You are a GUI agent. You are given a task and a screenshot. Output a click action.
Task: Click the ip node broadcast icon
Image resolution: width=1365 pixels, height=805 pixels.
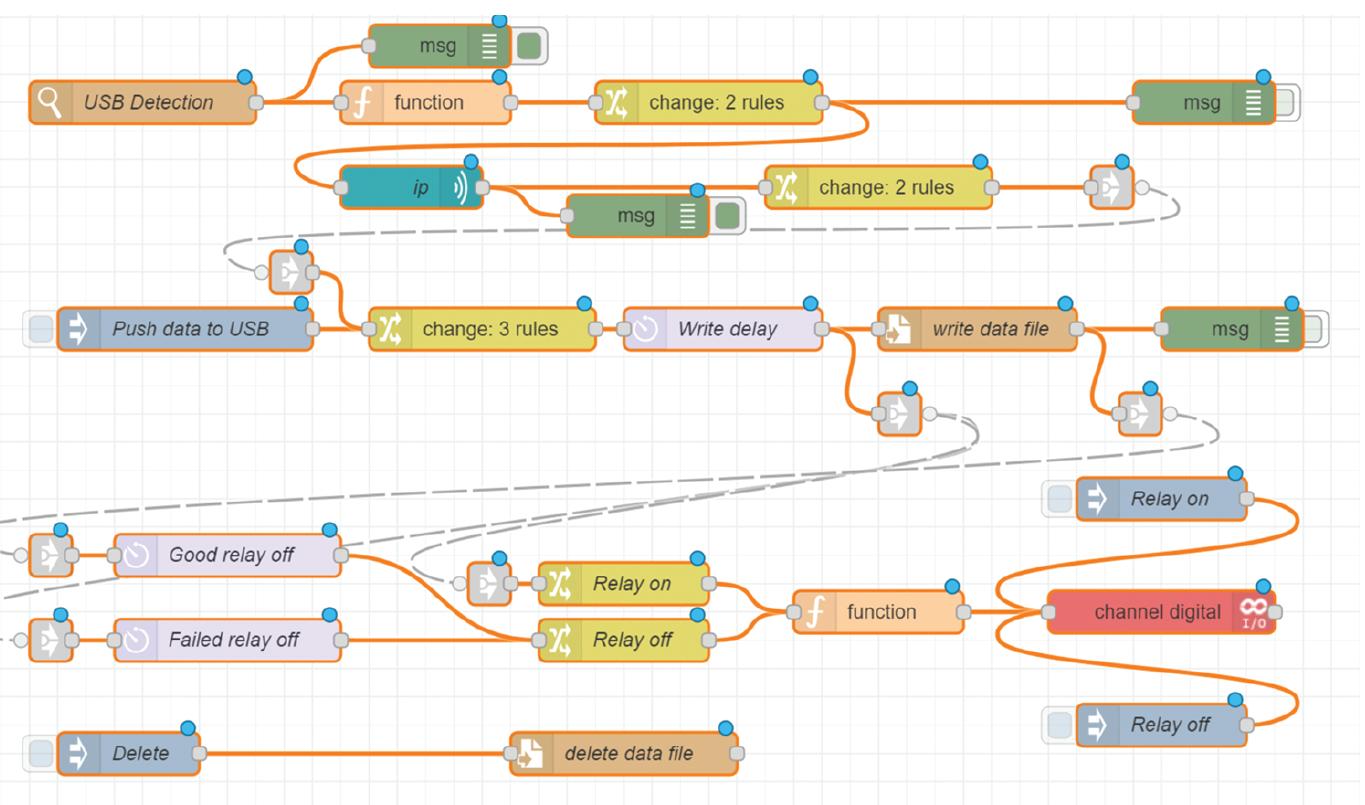[x=461, y=187]
